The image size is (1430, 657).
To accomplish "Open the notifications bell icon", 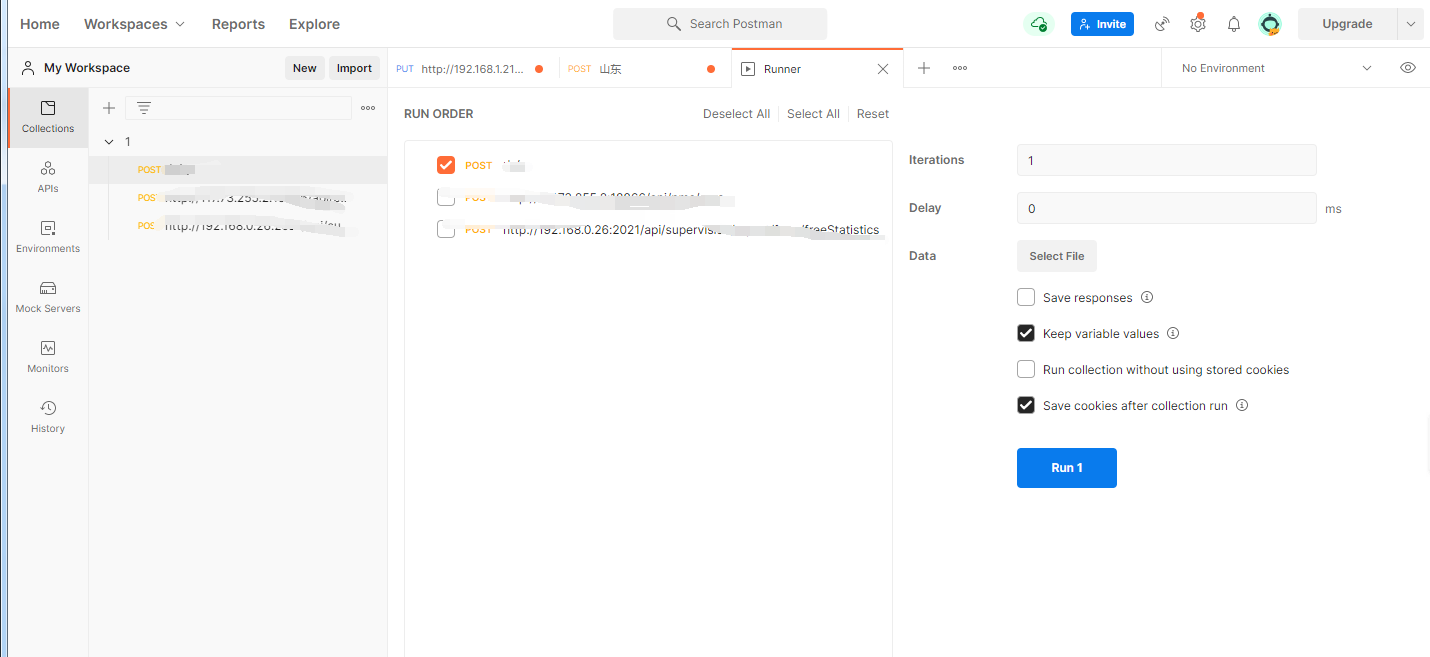I will point(1234,24).
